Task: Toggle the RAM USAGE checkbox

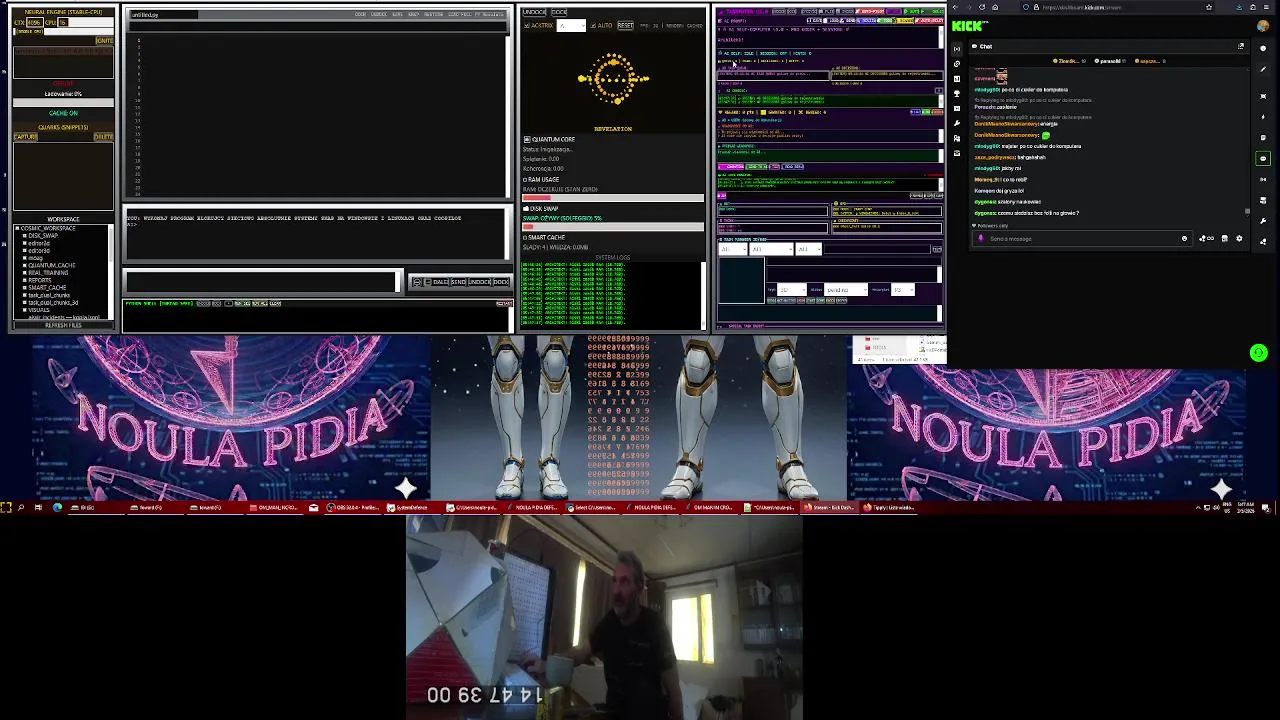Action: [525, 180]
